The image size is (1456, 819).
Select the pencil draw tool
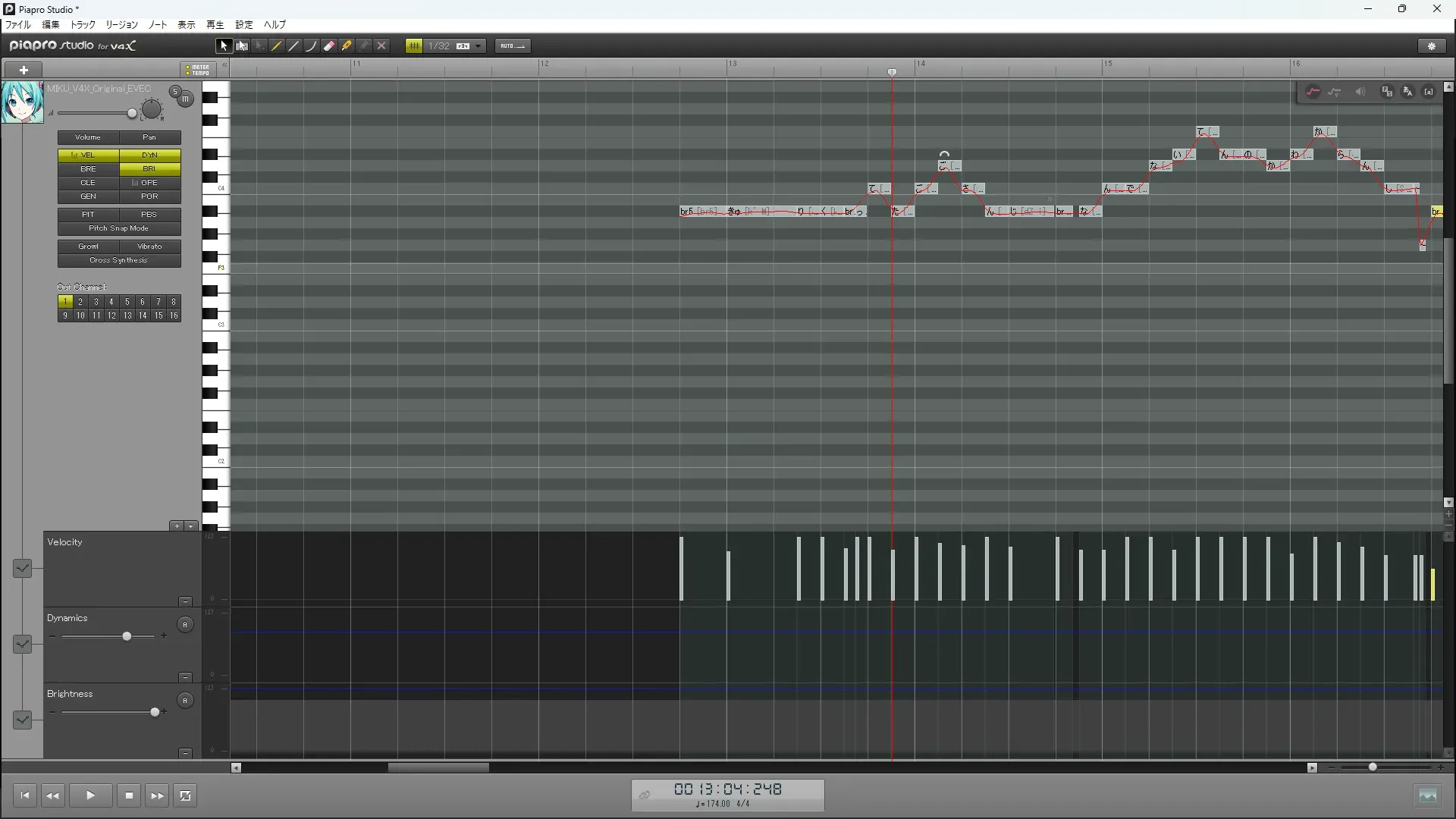click(277, 46)
